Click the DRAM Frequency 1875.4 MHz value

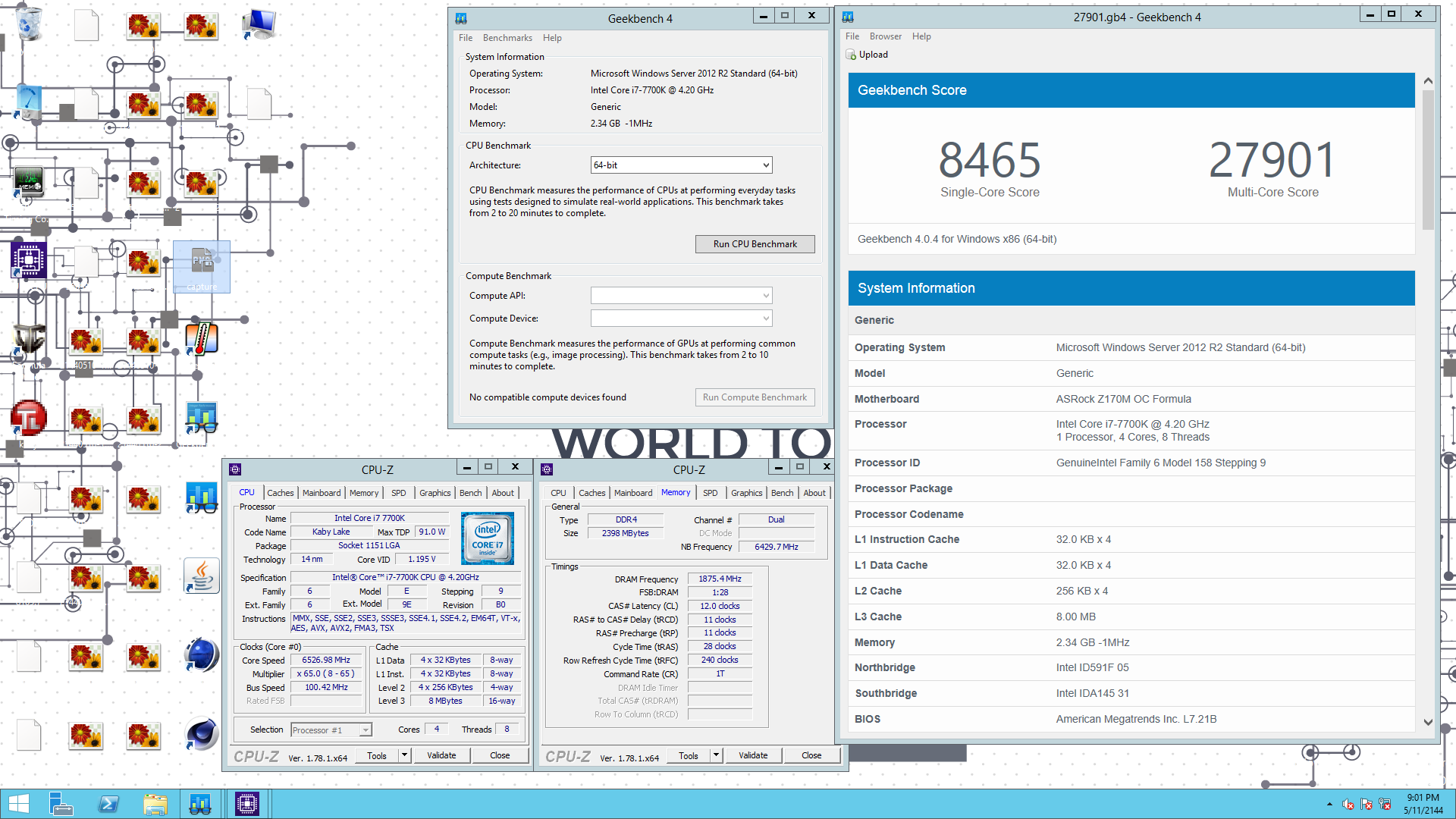tap(720, 579)
